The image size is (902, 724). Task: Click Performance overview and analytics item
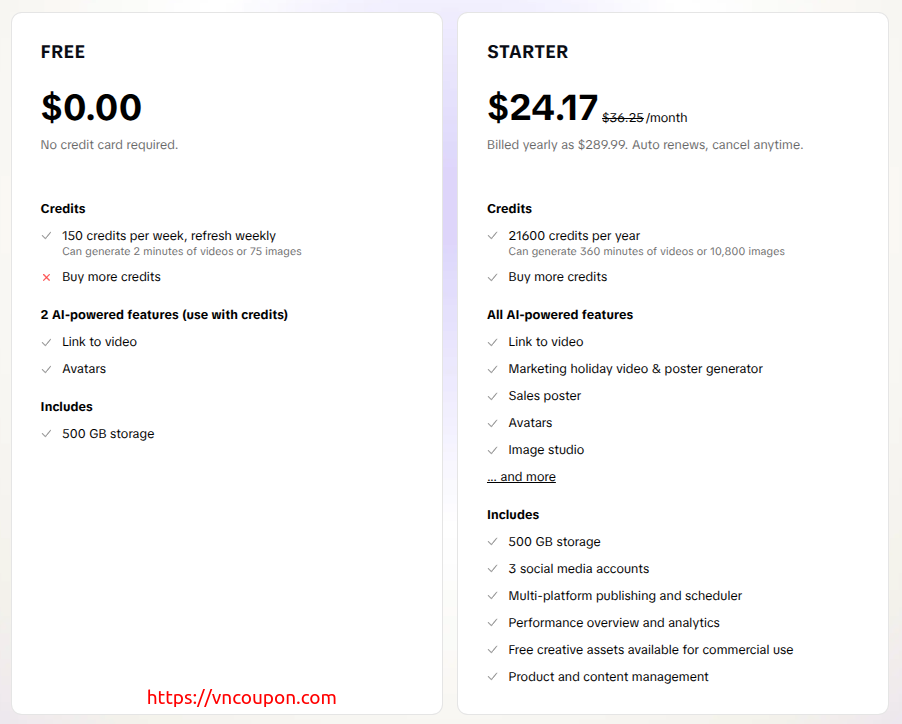(x=613, y=623)
